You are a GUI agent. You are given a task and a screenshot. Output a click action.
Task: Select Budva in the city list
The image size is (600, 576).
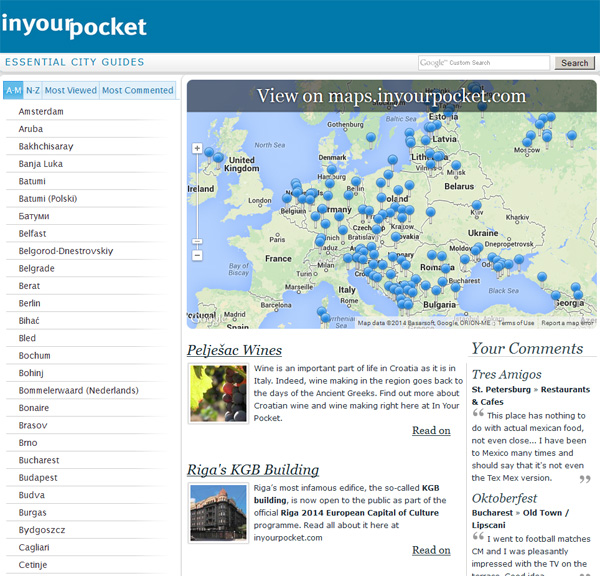click(32, 495)
